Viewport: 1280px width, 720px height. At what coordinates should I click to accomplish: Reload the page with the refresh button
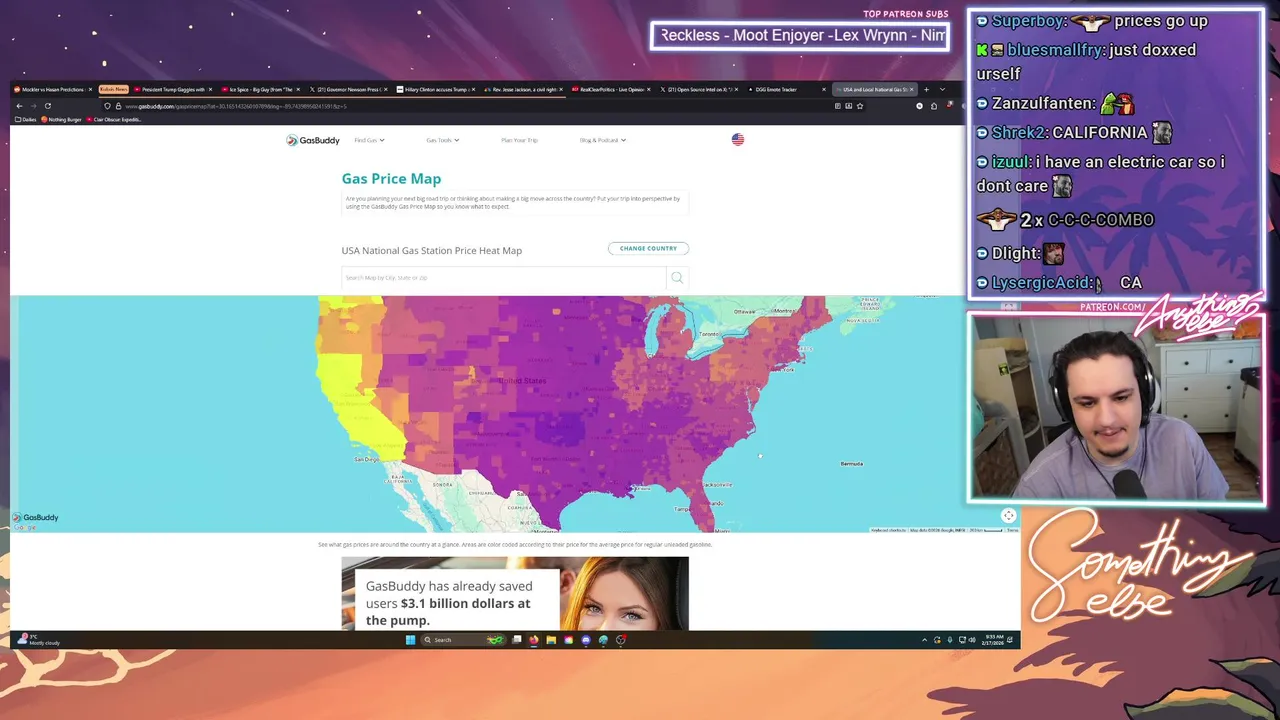(x=47, y=106)
